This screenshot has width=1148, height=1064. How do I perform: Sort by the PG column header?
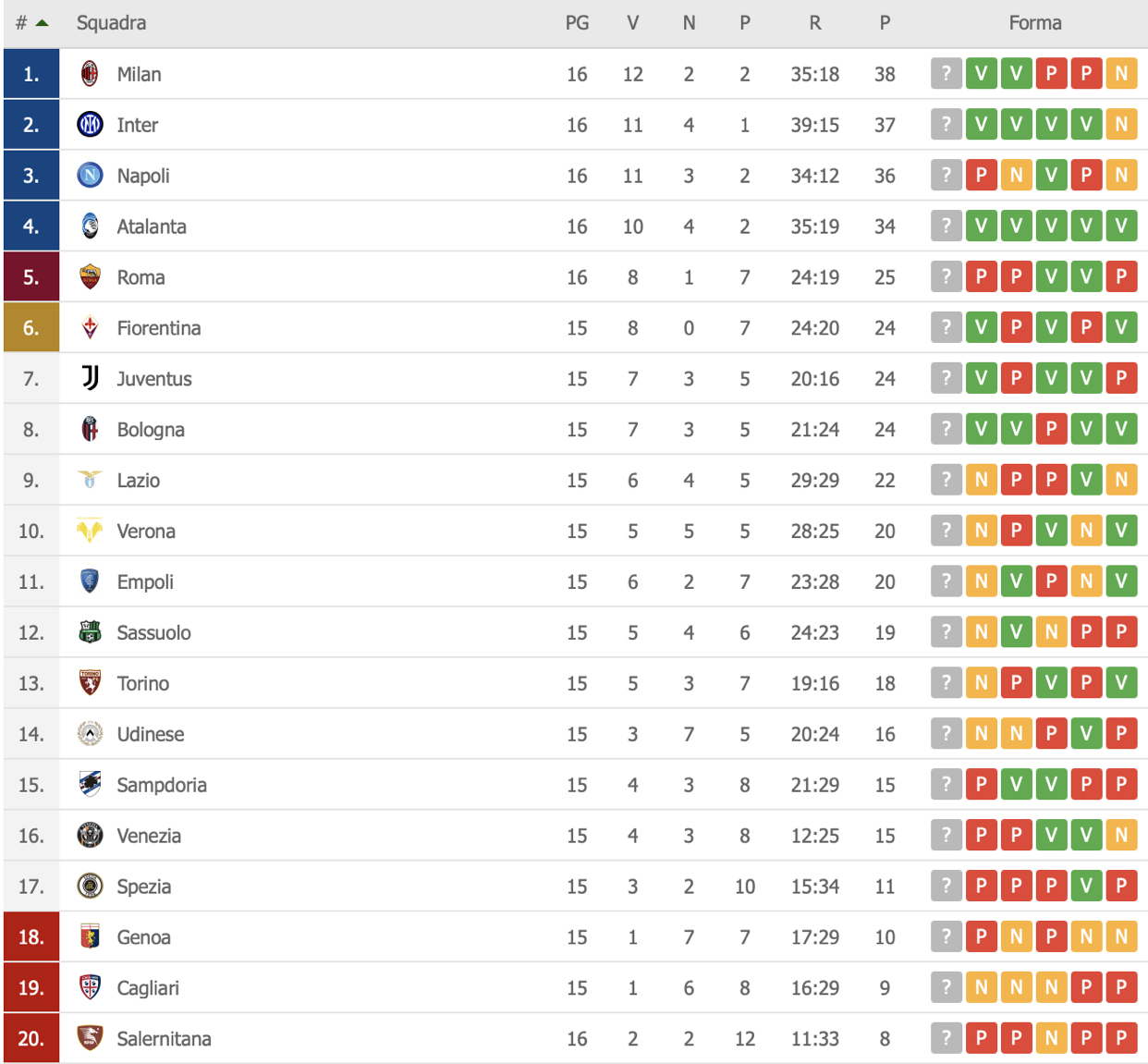coord(577,23)
